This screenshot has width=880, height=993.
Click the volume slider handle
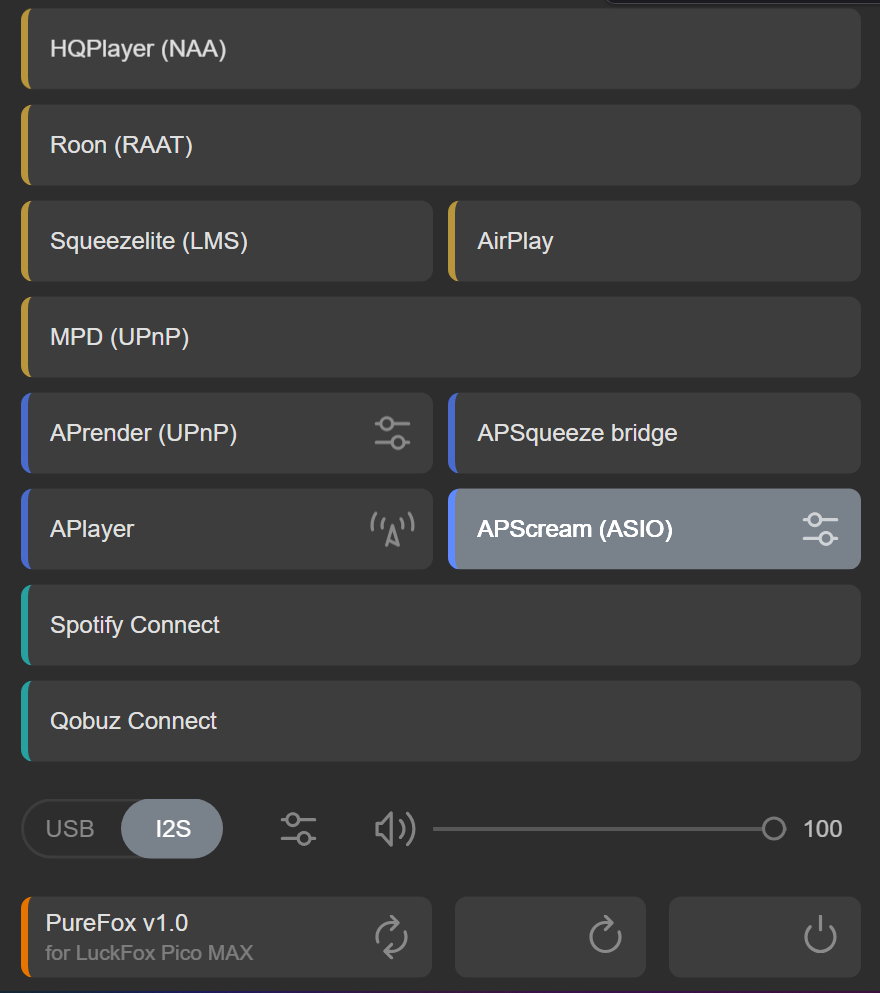point(773,829)
